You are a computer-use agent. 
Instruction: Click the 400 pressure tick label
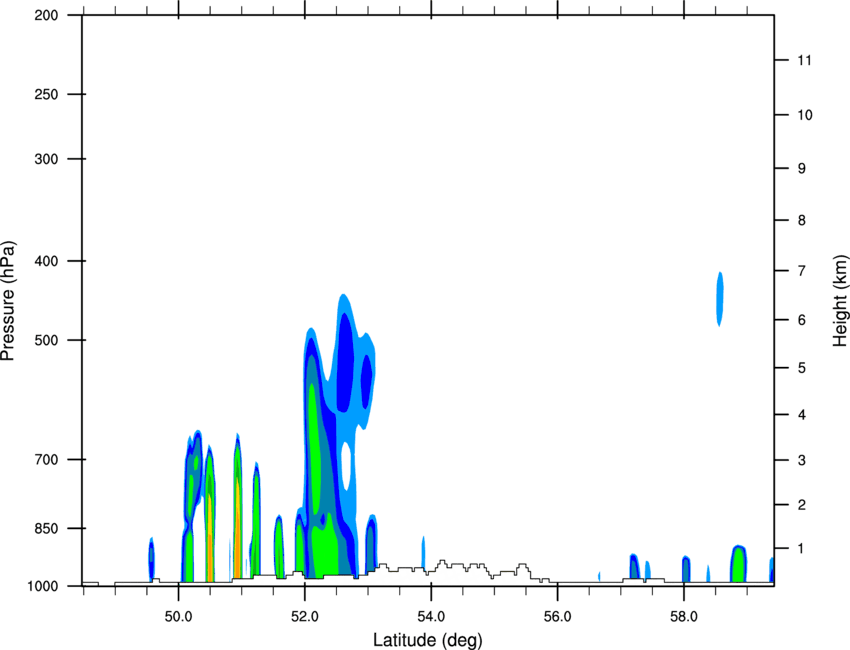(x=46, y=261)
